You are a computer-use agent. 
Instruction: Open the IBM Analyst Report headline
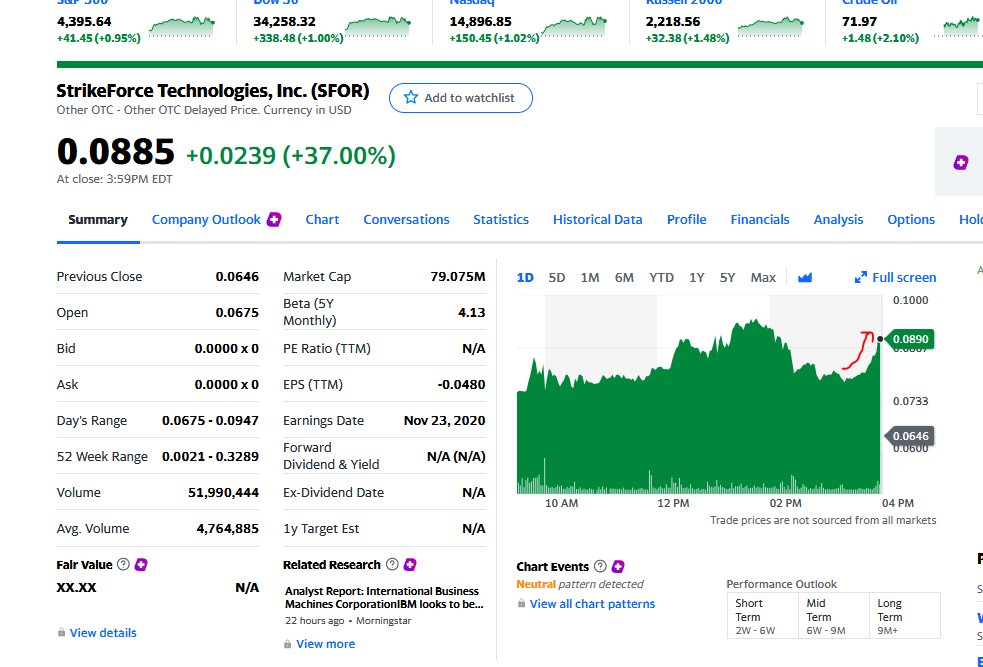click(x=384, y=597)
